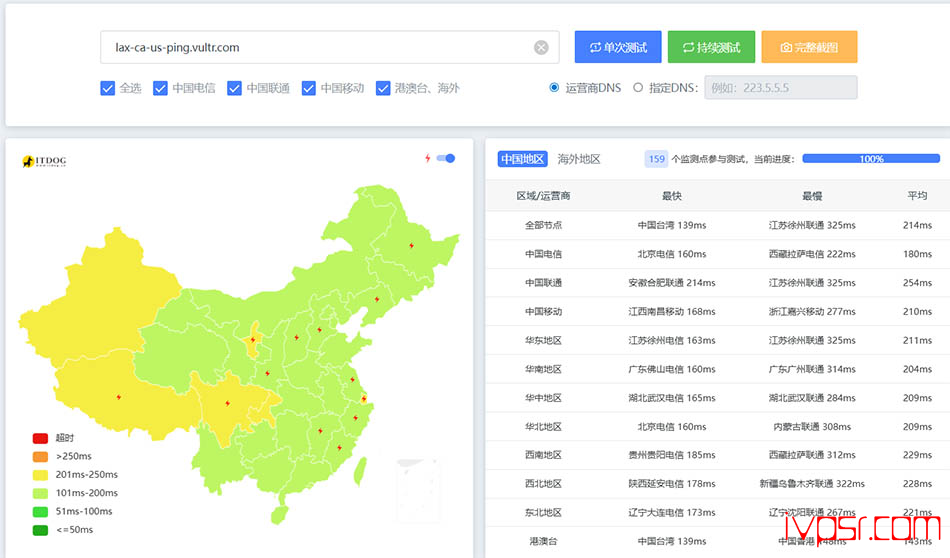
Task: Click the custom DNS input field
Action: 780,88
